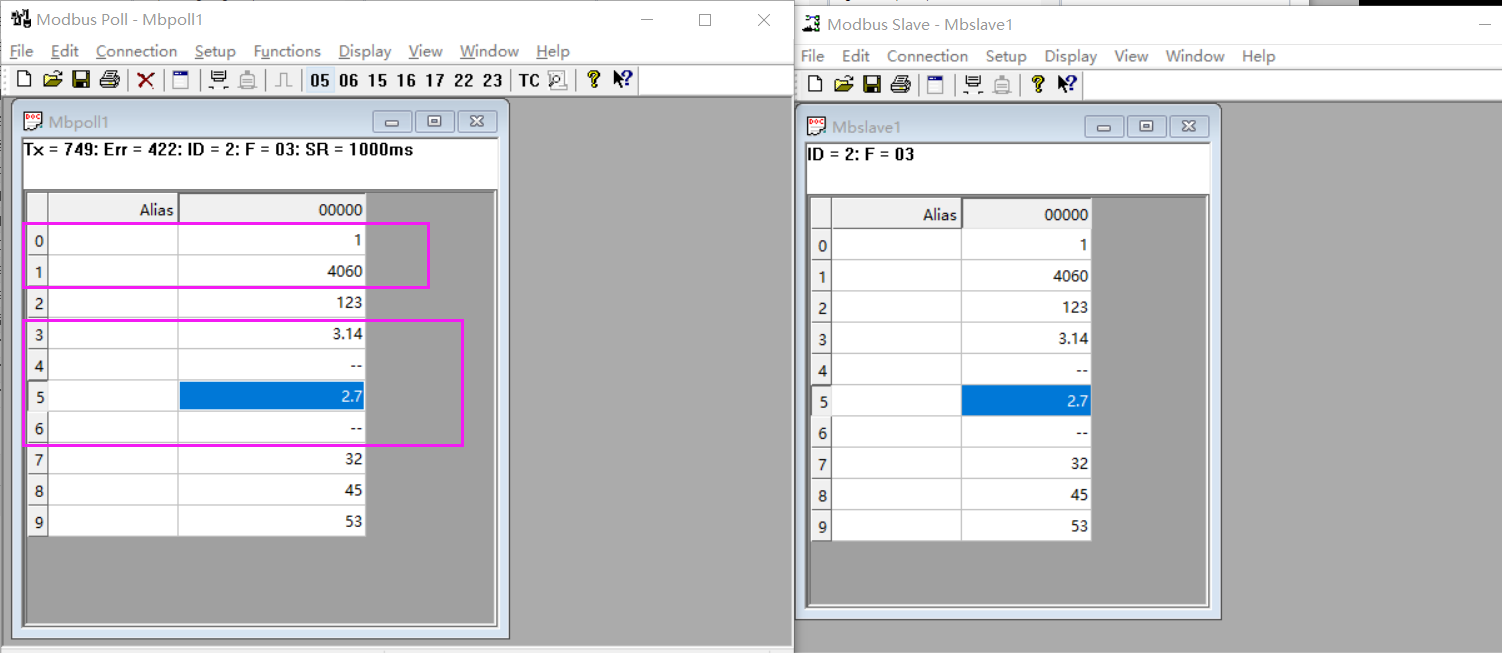The width and height of the screenshot is (1502, 653).
Task: Open Setup menu in Modbus Slave
Action: [x=1006, y=56]
